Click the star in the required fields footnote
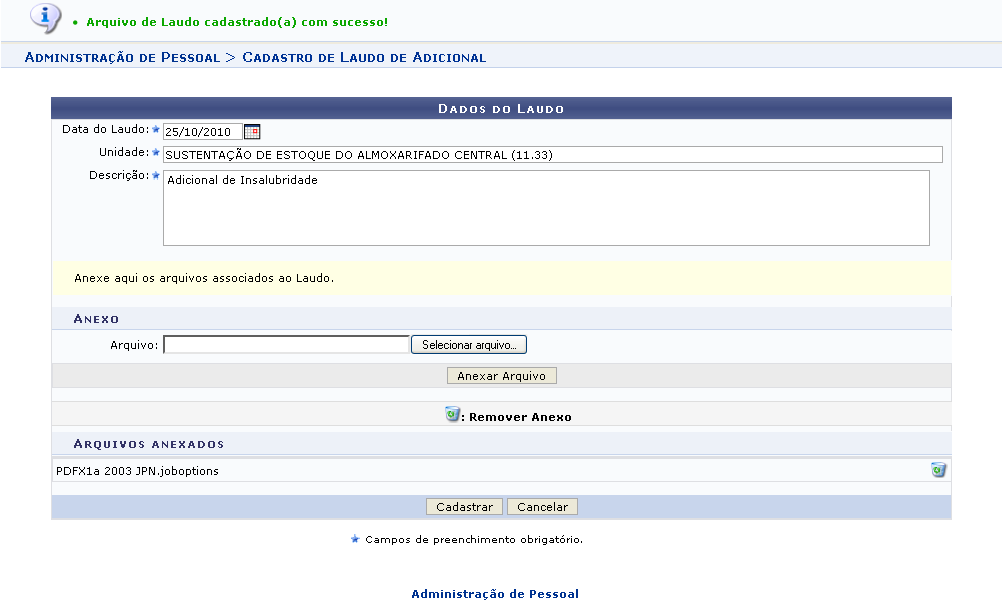The image size is (1005, 609). point(355,539)
